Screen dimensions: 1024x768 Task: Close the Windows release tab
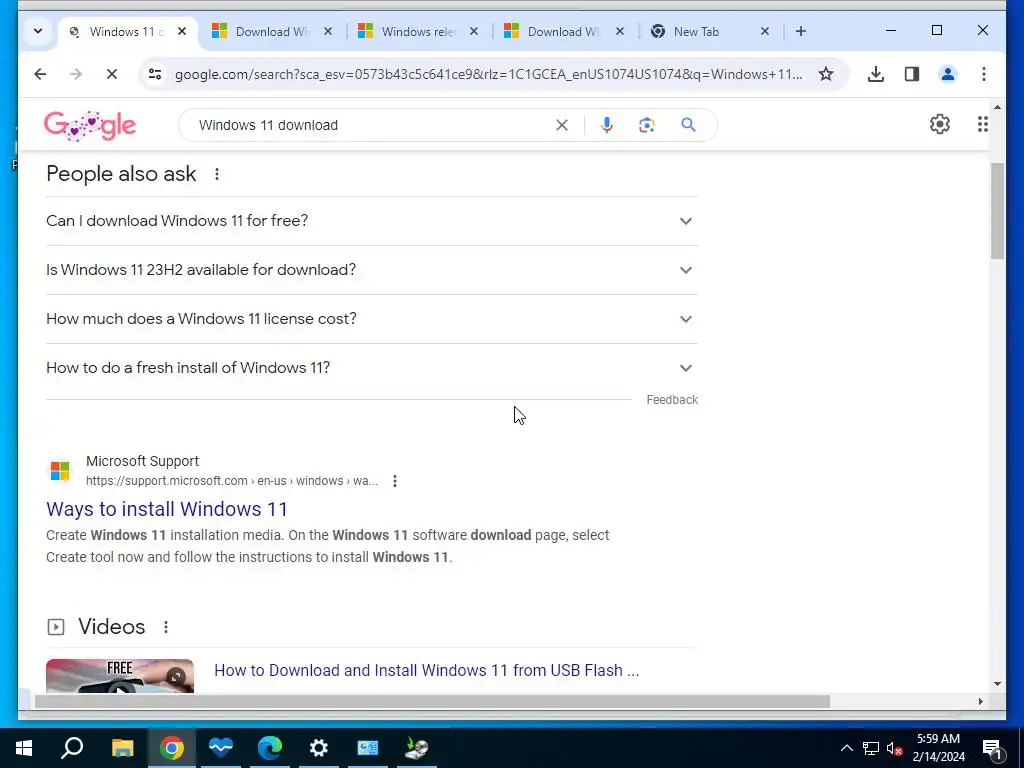point(474,31)
